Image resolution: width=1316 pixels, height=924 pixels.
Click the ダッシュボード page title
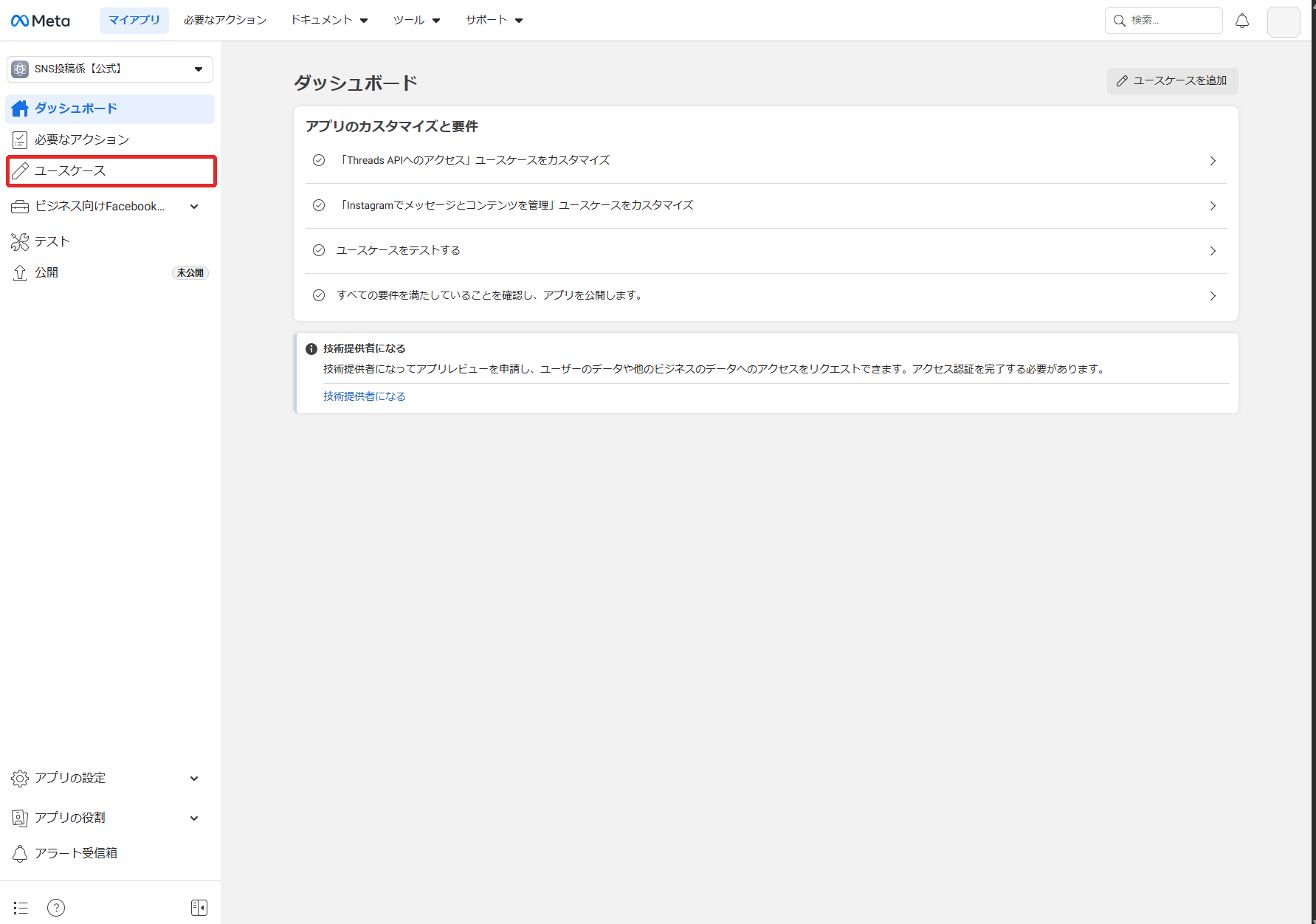356,83
